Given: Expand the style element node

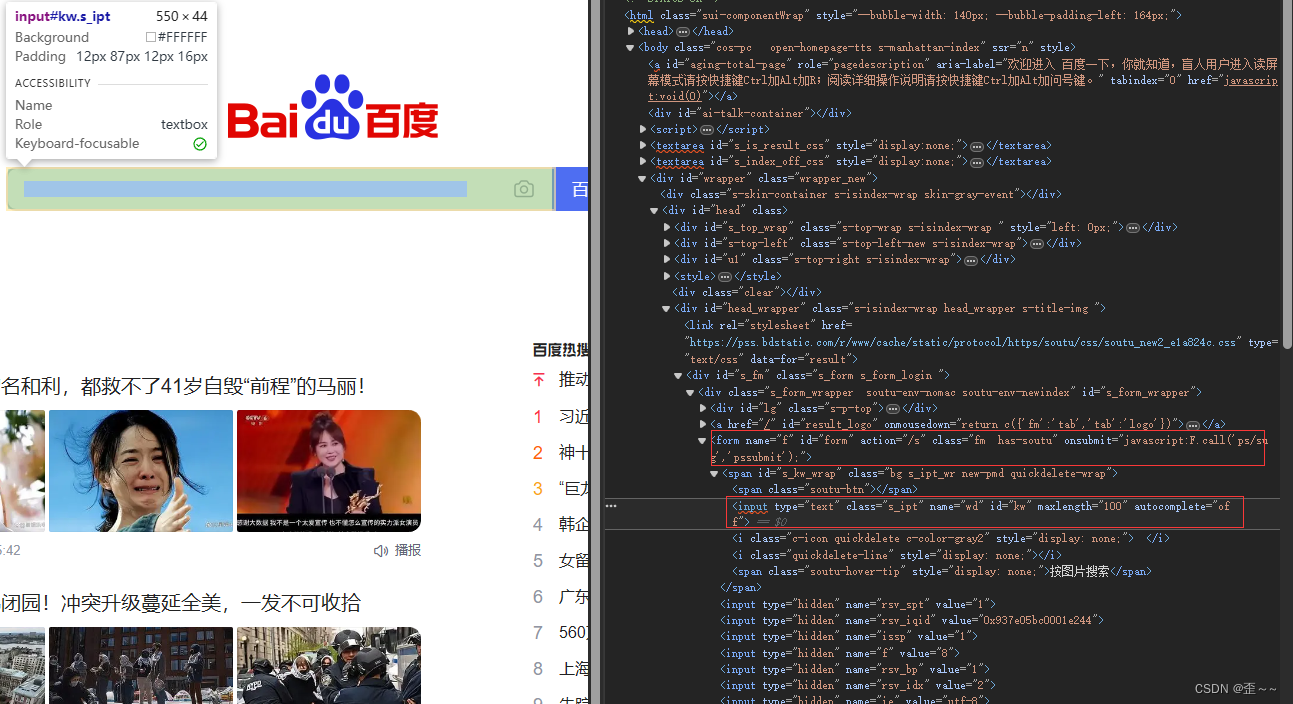Looking at the screenshot, I should [x=667, y=277].
